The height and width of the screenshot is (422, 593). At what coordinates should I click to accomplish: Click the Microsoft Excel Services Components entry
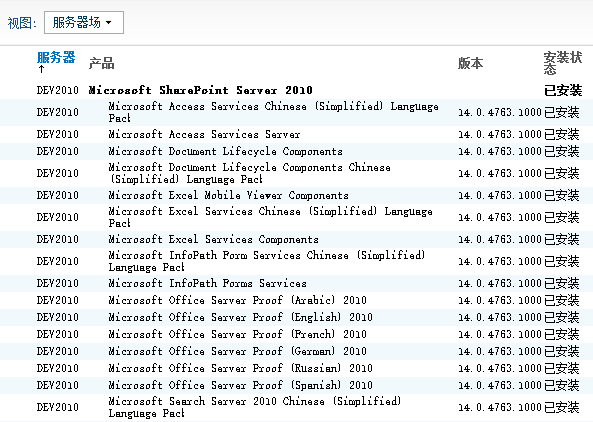pyautogui.click(x=213, y=239)
